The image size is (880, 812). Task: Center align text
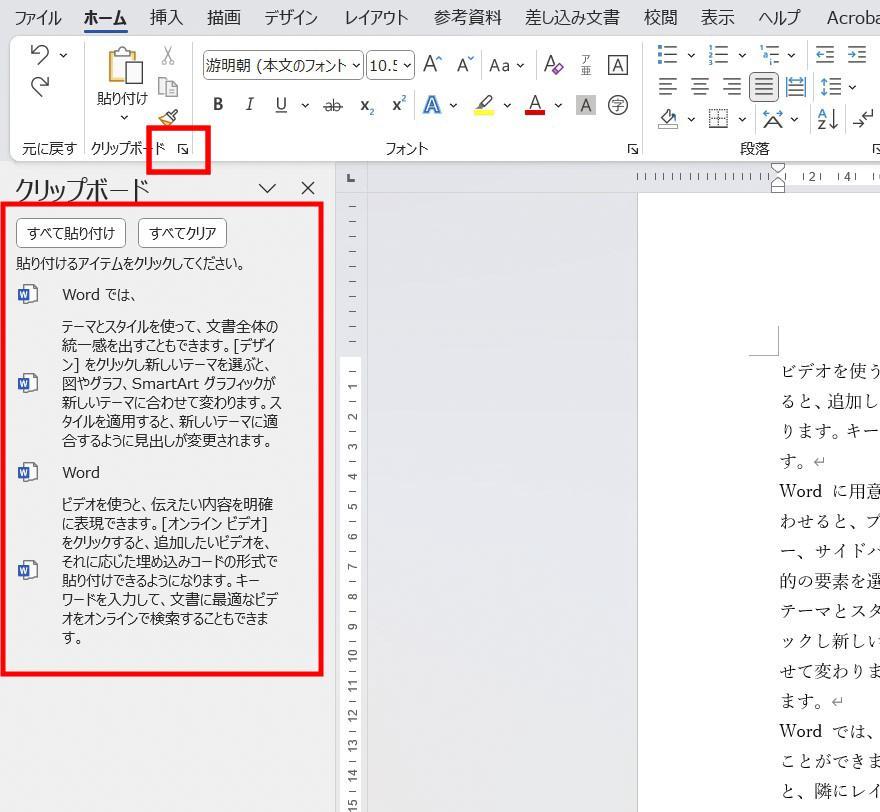700,86
